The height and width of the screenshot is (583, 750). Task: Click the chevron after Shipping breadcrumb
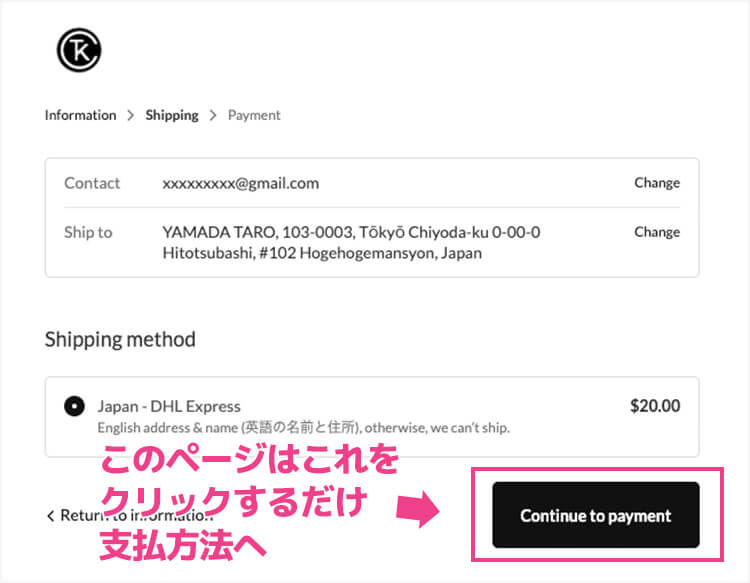pos(213,116)
